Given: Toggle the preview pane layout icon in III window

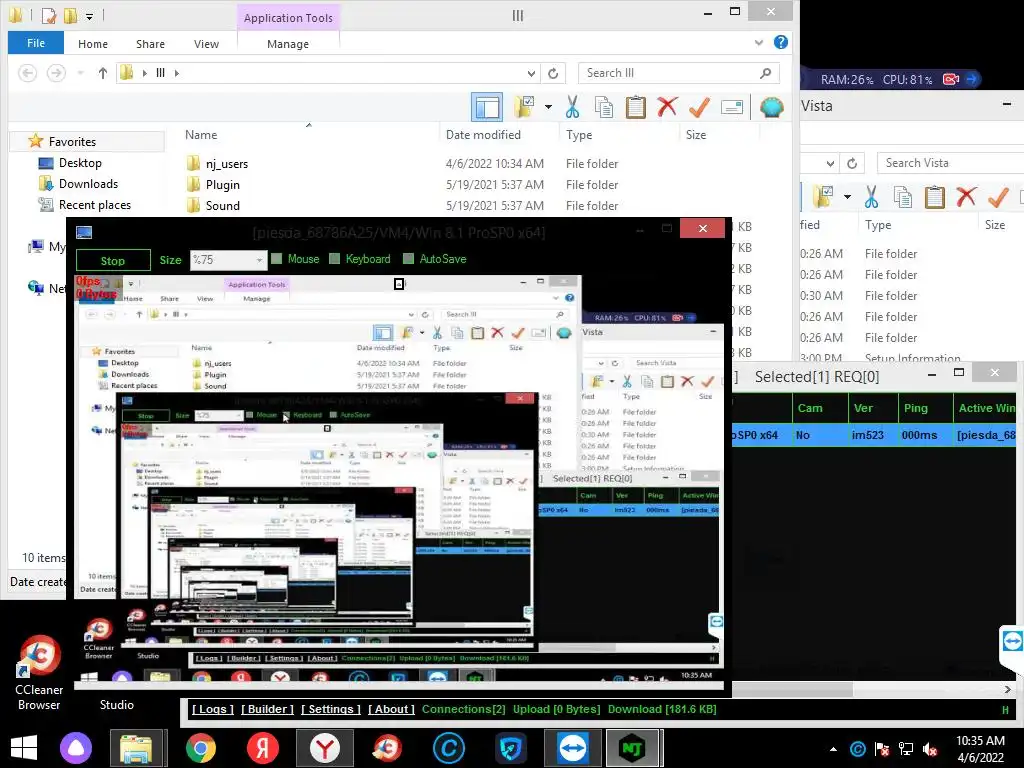Looking at the screenshot, I should (487, 107).
